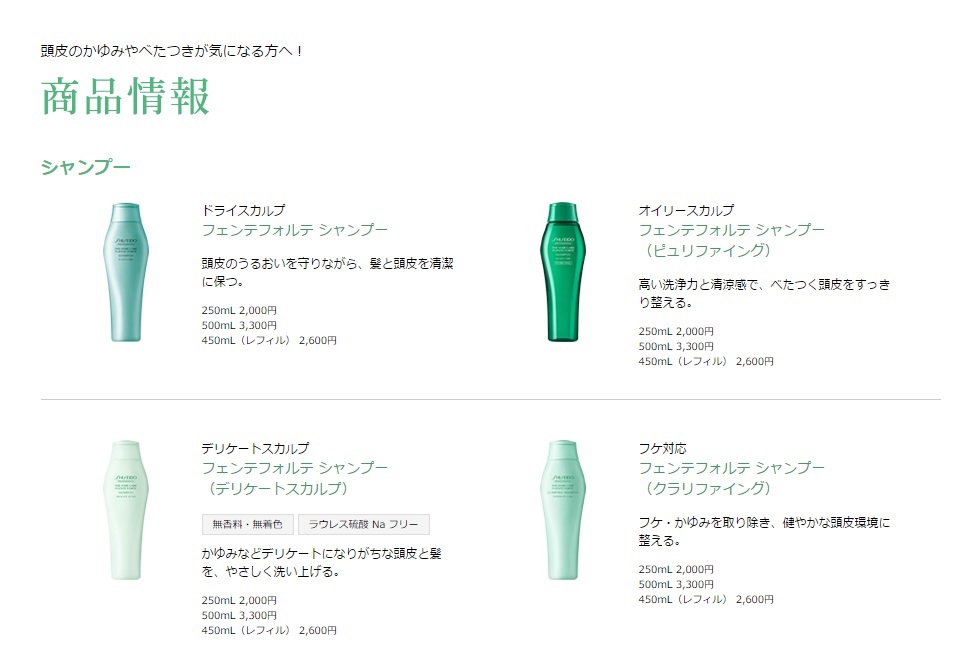This screenshot has height=665, width=979.
Task: Click the dark green Purifying shampoo bottle image
Action: pyautogui.click(x=563, y=272)
